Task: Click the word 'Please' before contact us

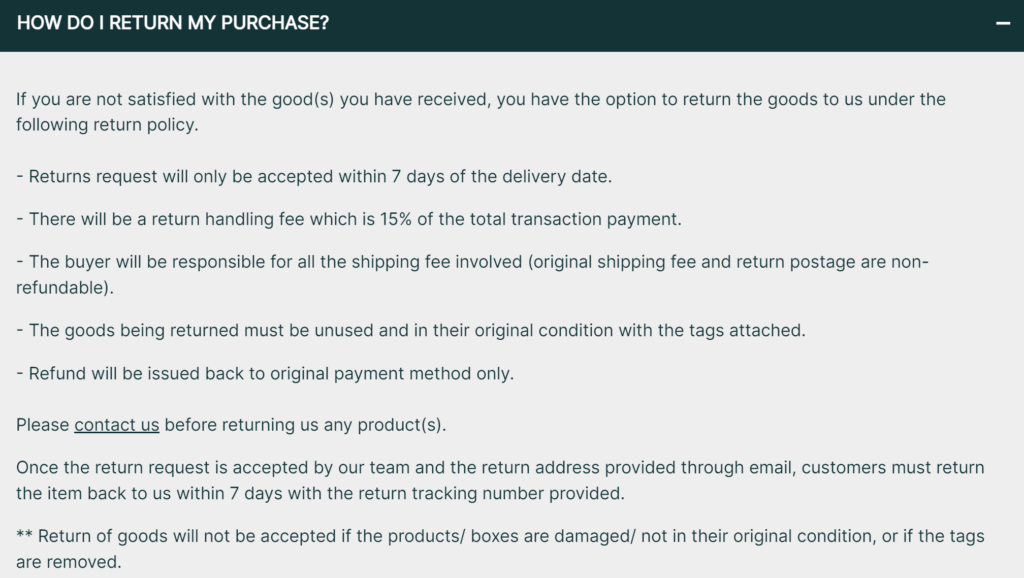Action: pyautogui.click(x=42, y=425)
